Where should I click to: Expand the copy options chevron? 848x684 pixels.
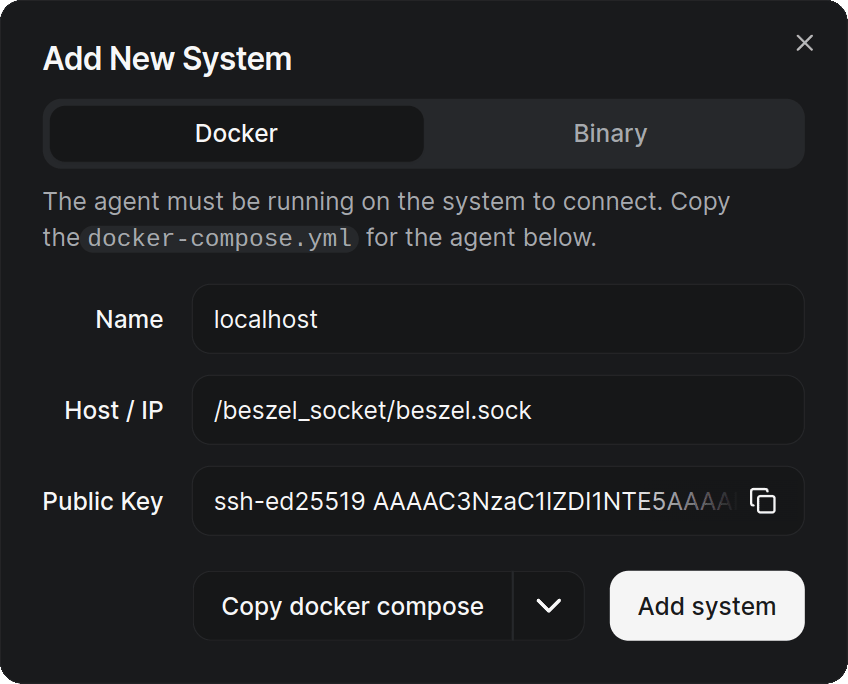click(x=548, y=606)
